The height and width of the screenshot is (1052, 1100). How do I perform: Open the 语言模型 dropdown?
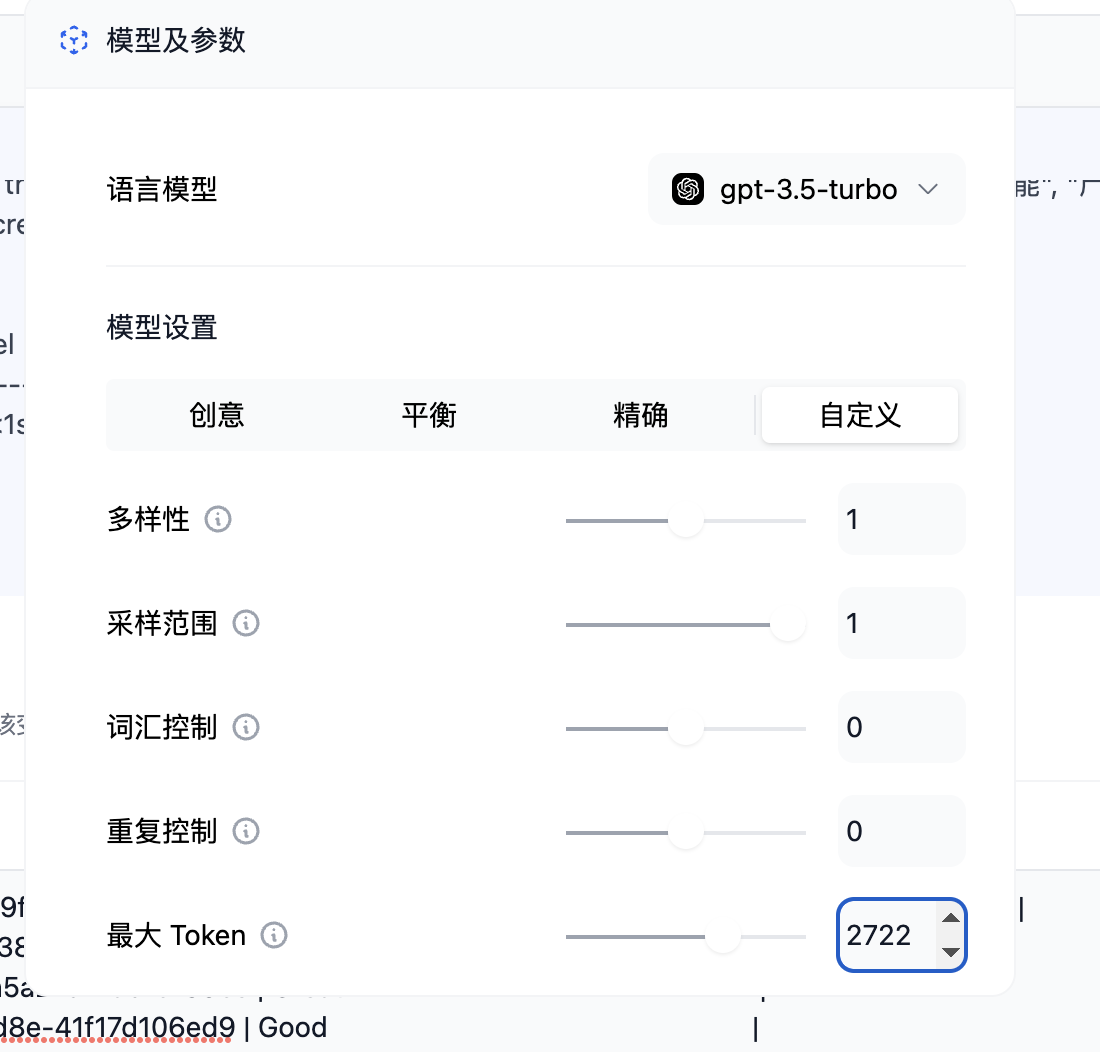pyautogui.click(x=806, y=189)
